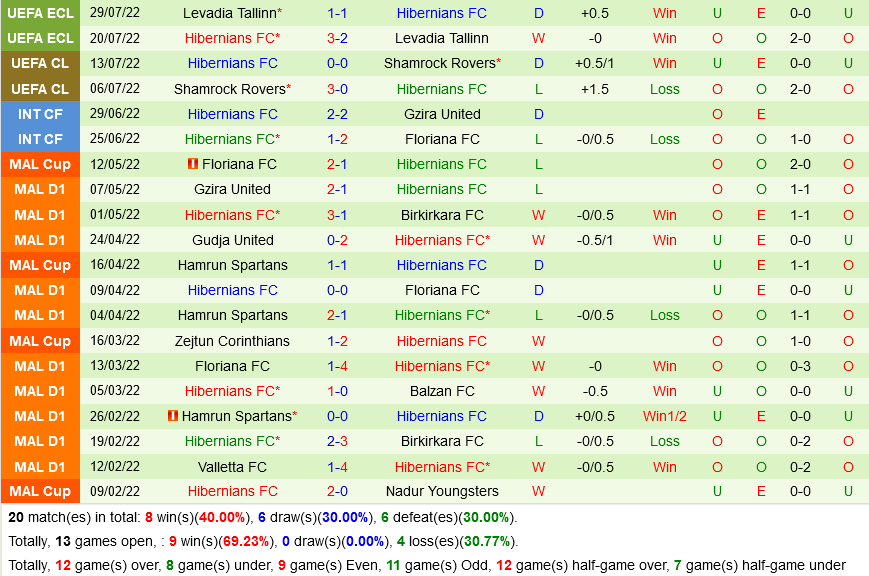Click the UEFA CL badge dated 13/07/22
This screenshot has height=576, width=869.
point(40,63)
